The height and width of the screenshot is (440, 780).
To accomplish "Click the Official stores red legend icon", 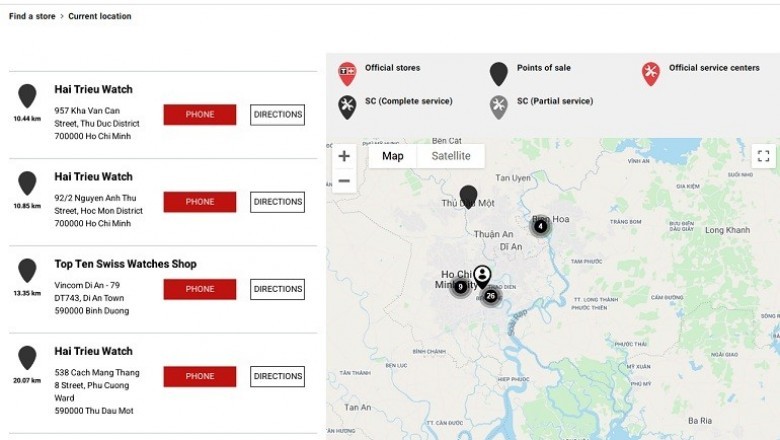I will (347, 74).
